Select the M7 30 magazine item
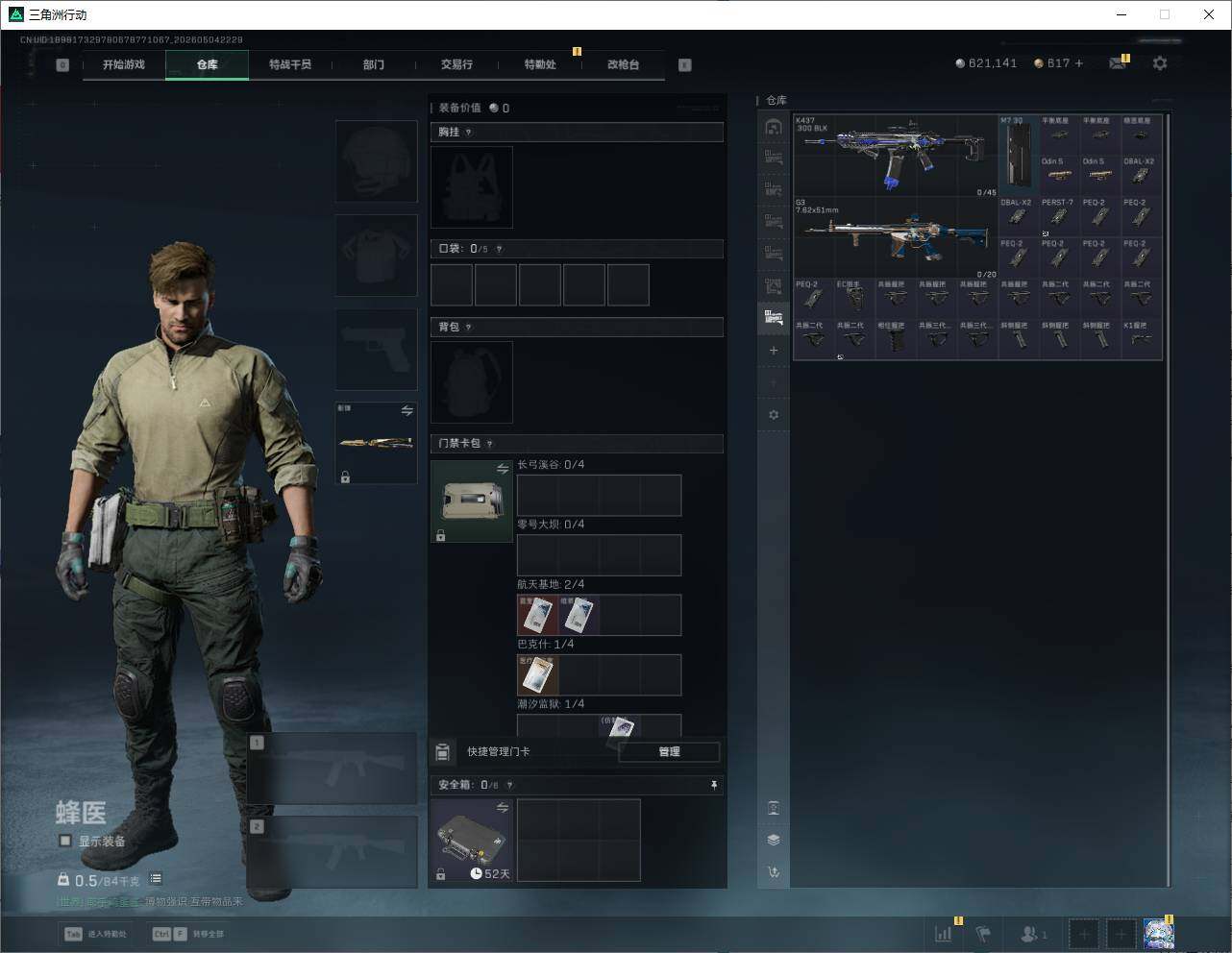 coord(1019,156)
